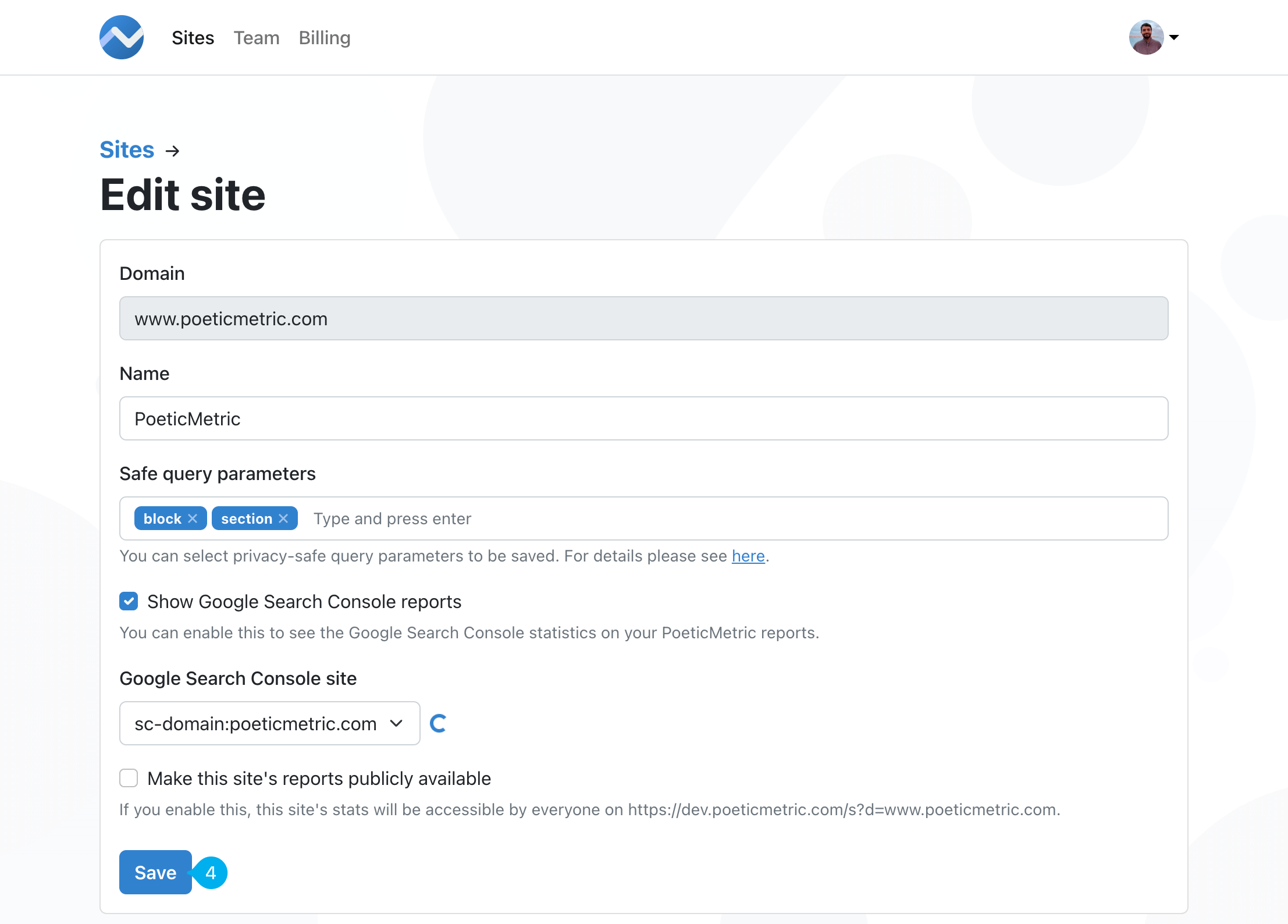Open the Team navigation tab

(x=257, y=38)
